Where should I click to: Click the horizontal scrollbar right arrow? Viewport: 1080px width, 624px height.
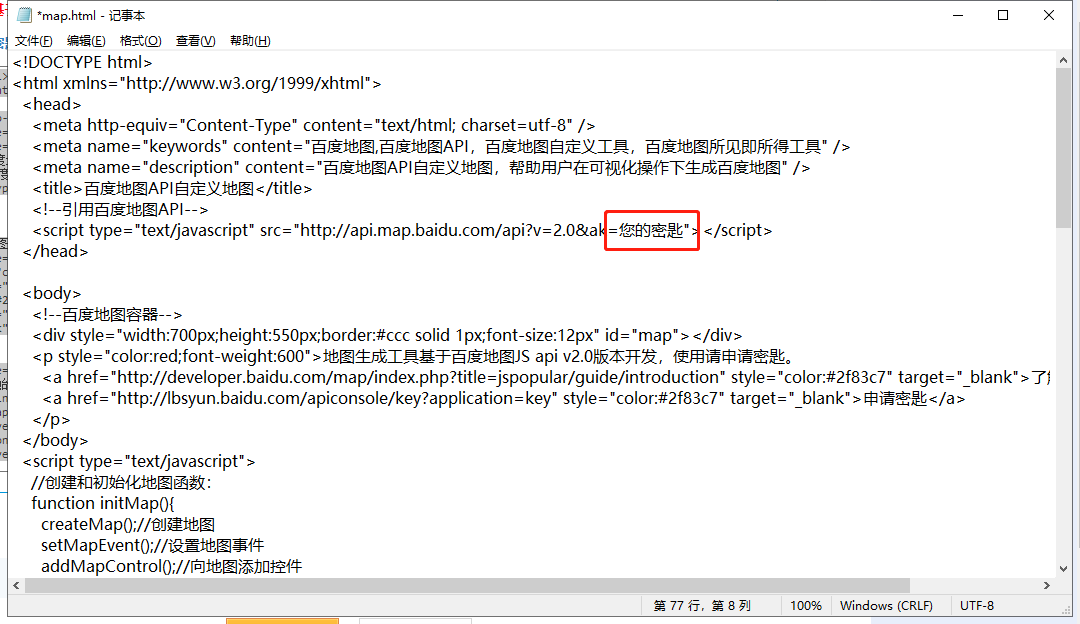coord(1047,585)
